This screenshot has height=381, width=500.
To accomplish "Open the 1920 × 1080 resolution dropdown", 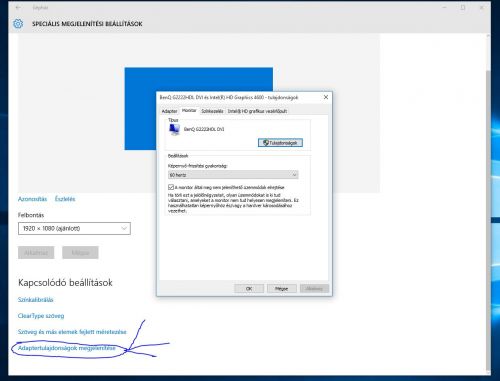I will coord(74,229).
